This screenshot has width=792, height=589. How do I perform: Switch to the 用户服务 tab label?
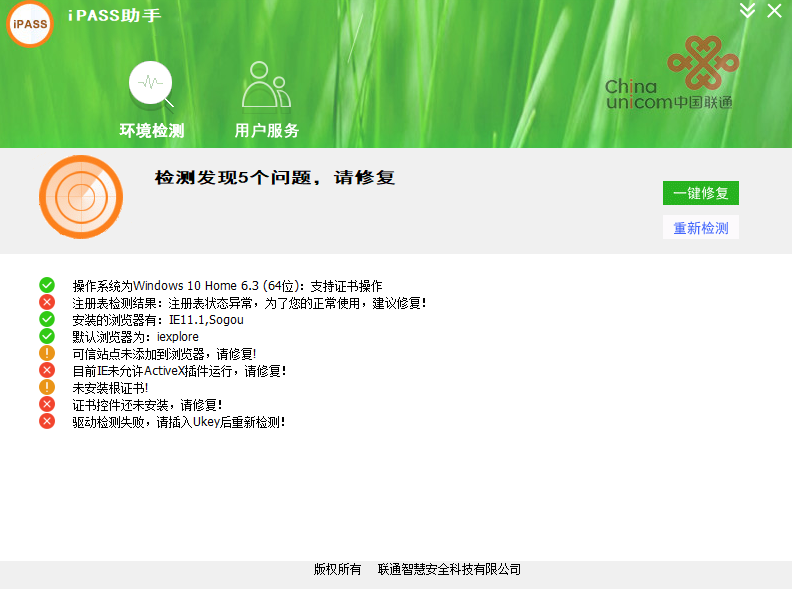point(267,131)
